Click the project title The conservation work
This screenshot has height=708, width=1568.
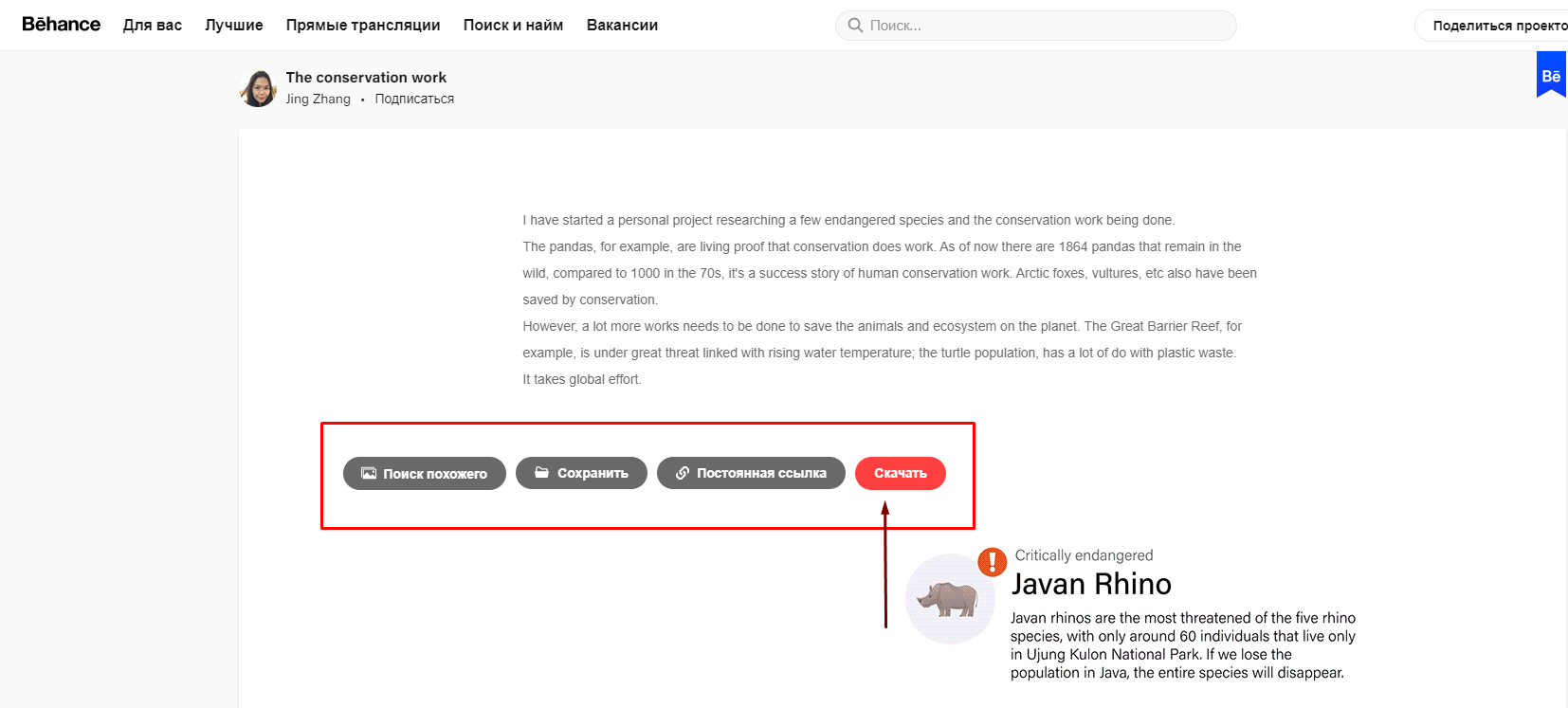point(366,78)
